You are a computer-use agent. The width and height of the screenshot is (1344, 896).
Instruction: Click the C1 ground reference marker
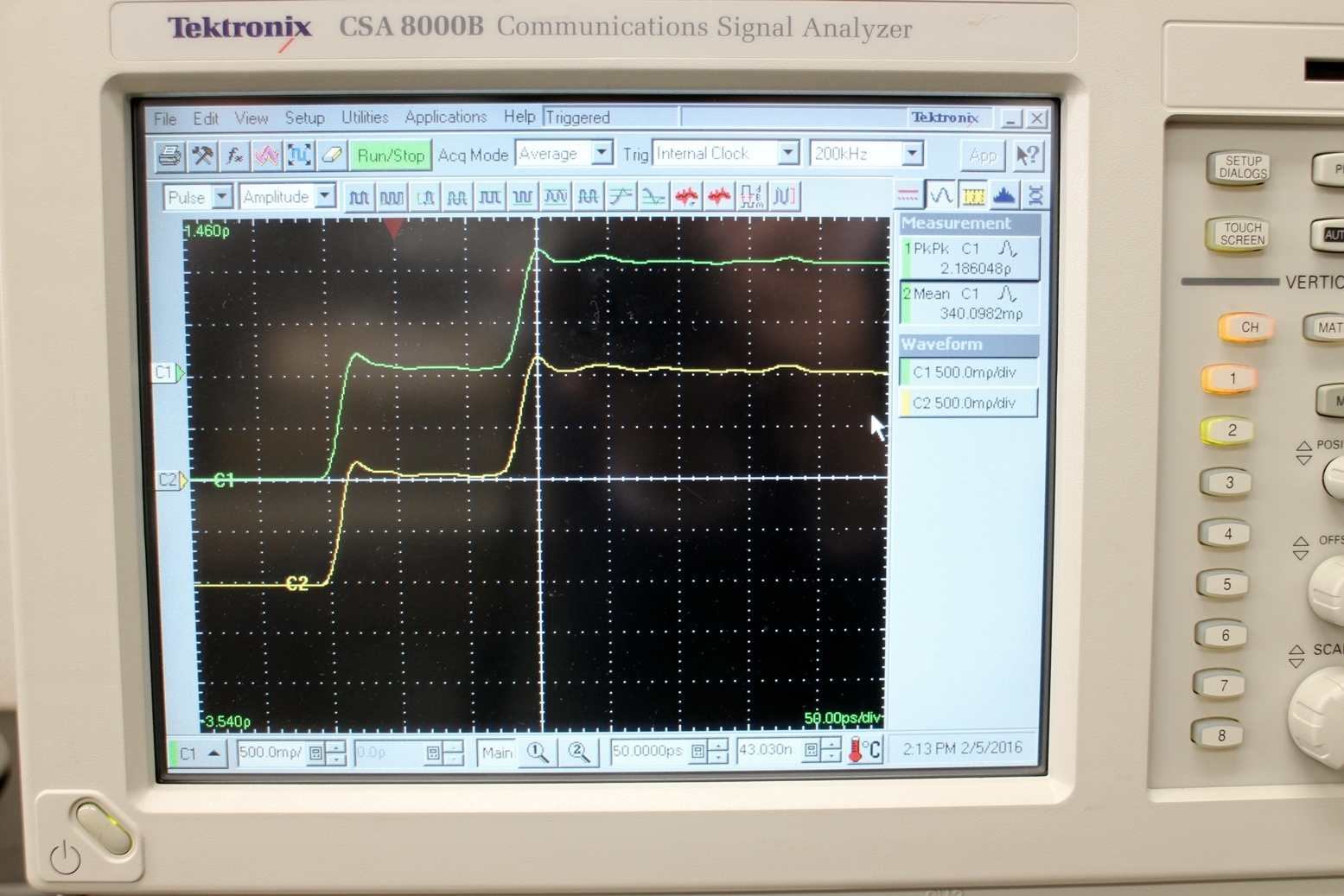(x=169, y=372)
